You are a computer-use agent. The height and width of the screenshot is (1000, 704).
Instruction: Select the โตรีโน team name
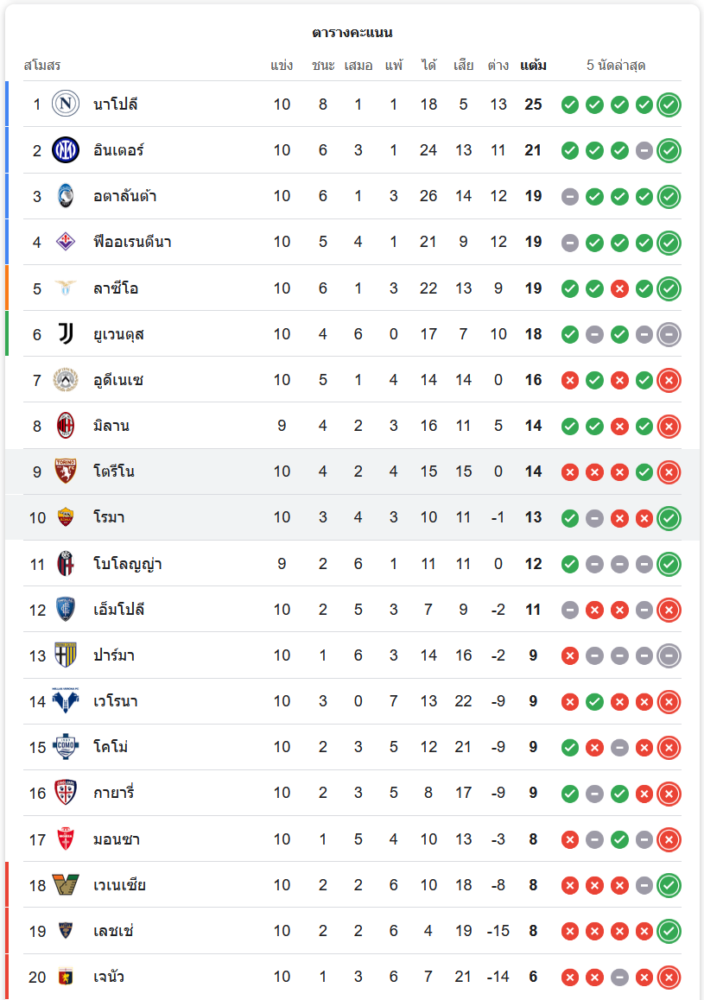(x=113, y=472)
